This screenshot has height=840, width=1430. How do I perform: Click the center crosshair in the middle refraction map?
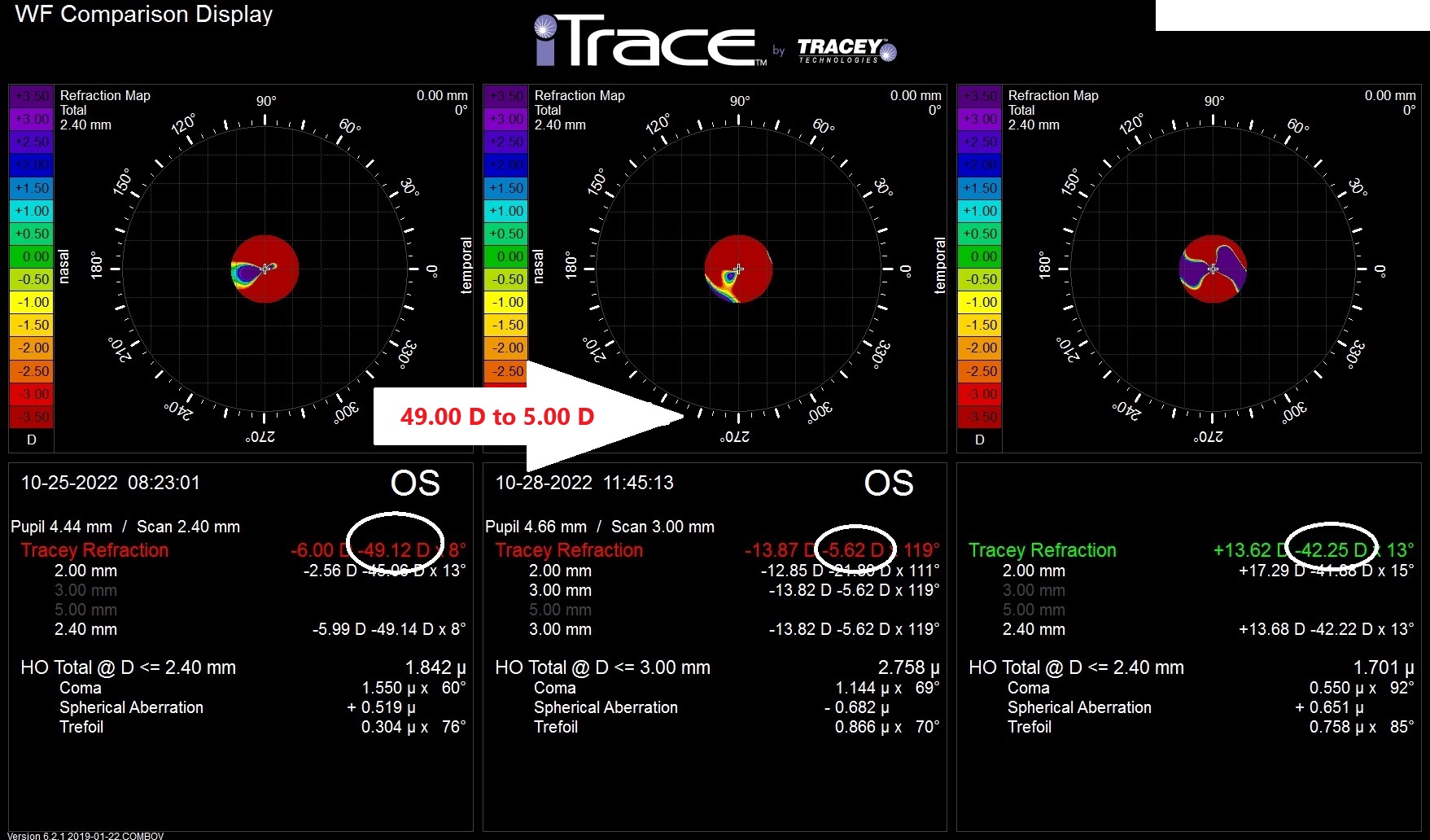click(x=738, y=269)
